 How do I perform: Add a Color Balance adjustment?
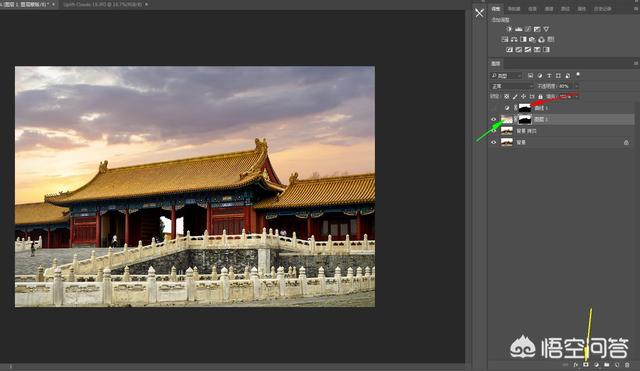pos(514,40)
